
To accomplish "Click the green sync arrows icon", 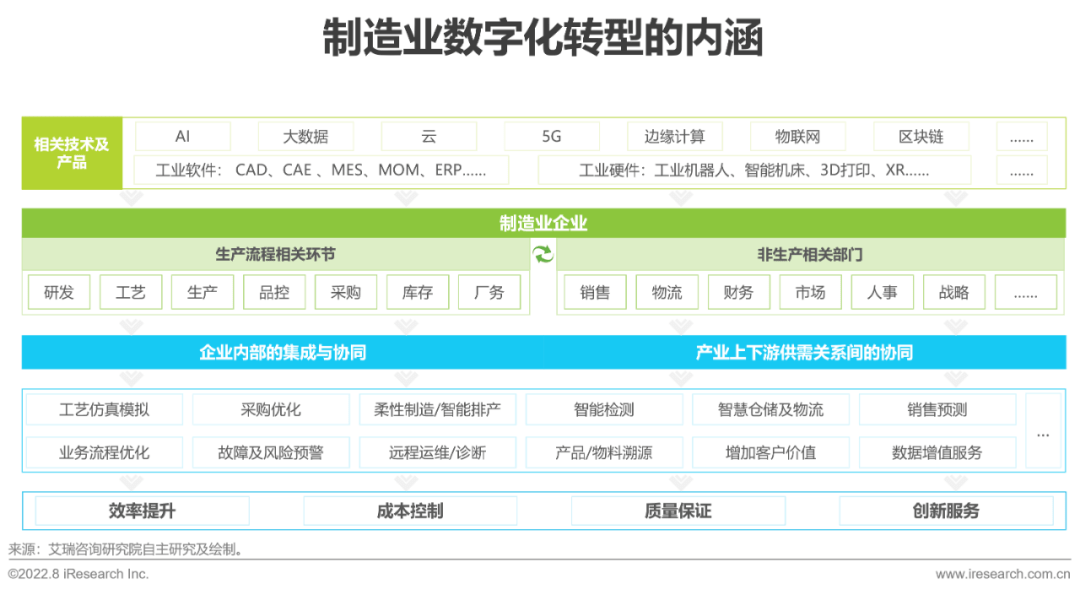I will (x=542, y=254).
